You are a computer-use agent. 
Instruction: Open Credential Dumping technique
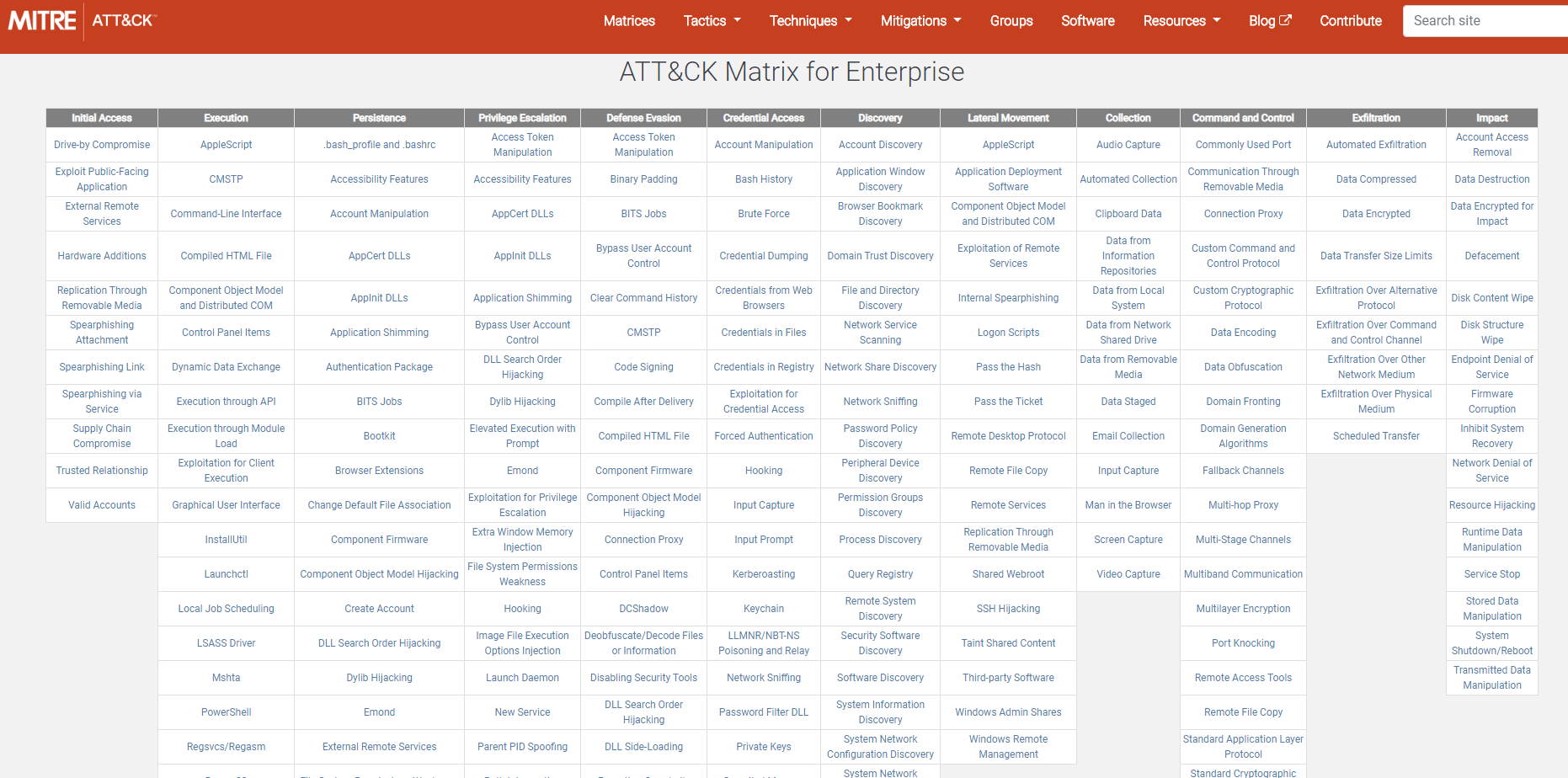[x=764, y=256]
